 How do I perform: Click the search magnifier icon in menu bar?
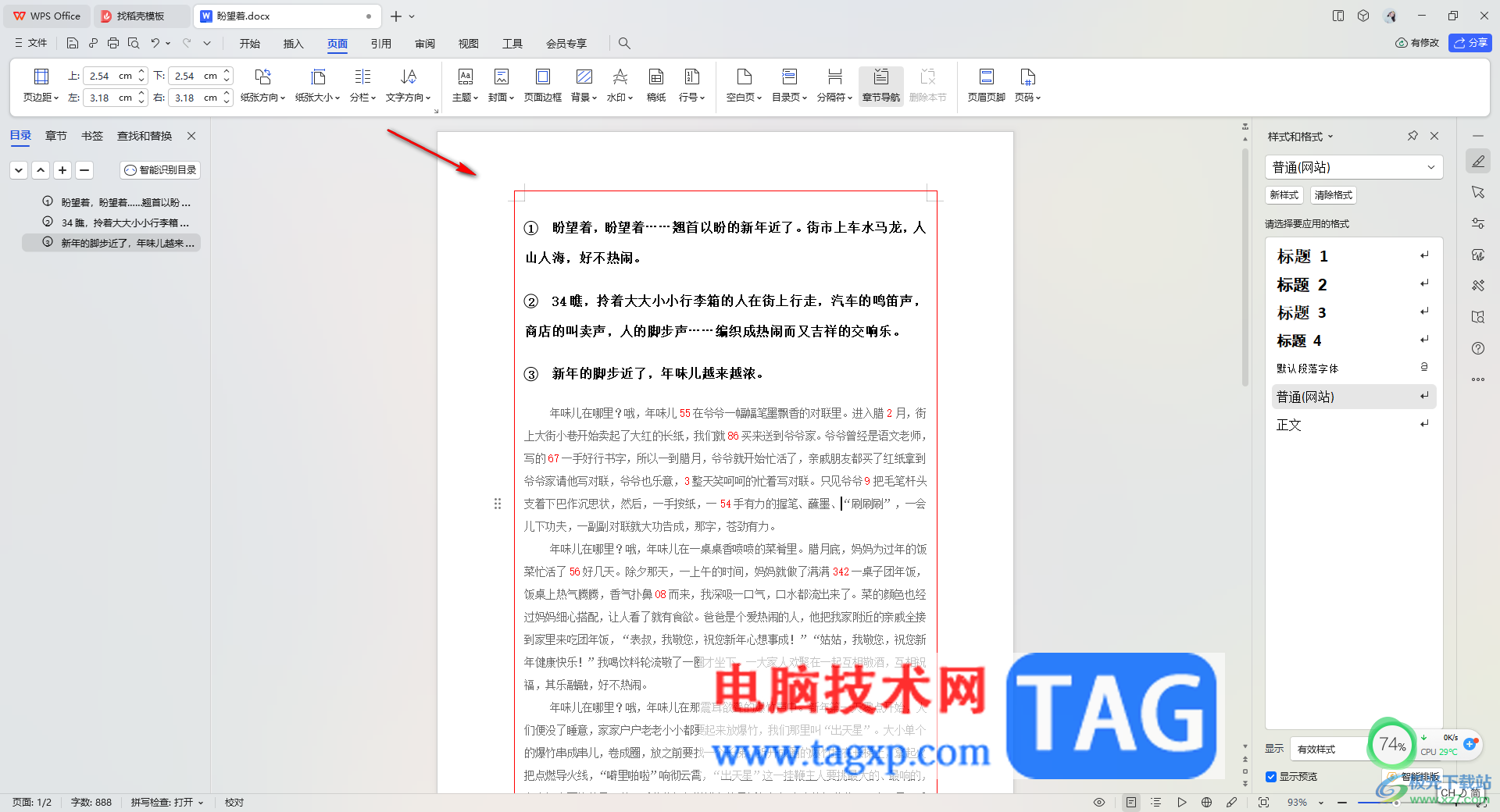(x=624, y=43)
